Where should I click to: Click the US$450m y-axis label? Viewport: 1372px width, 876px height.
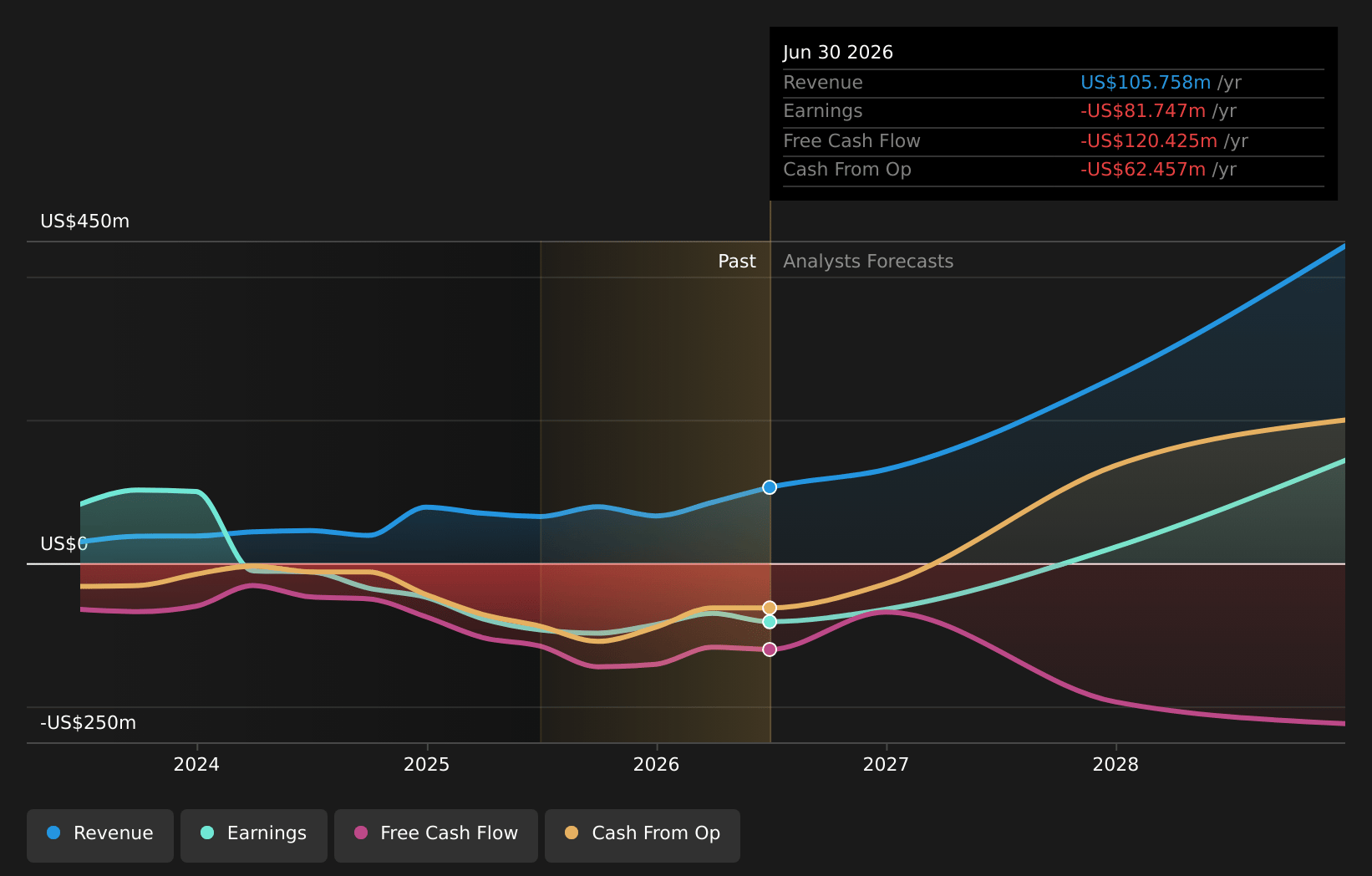(85, 222)
